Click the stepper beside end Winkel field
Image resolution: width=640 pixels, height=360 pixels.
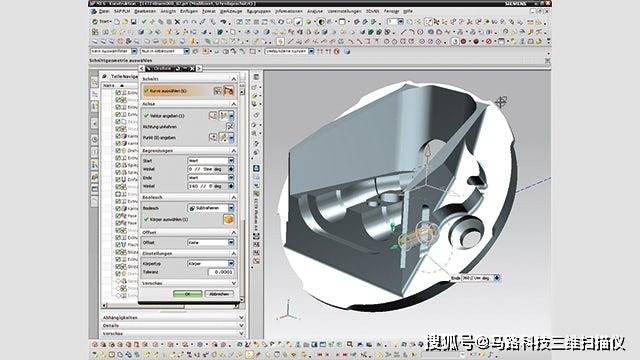click(x=231, y=186)
